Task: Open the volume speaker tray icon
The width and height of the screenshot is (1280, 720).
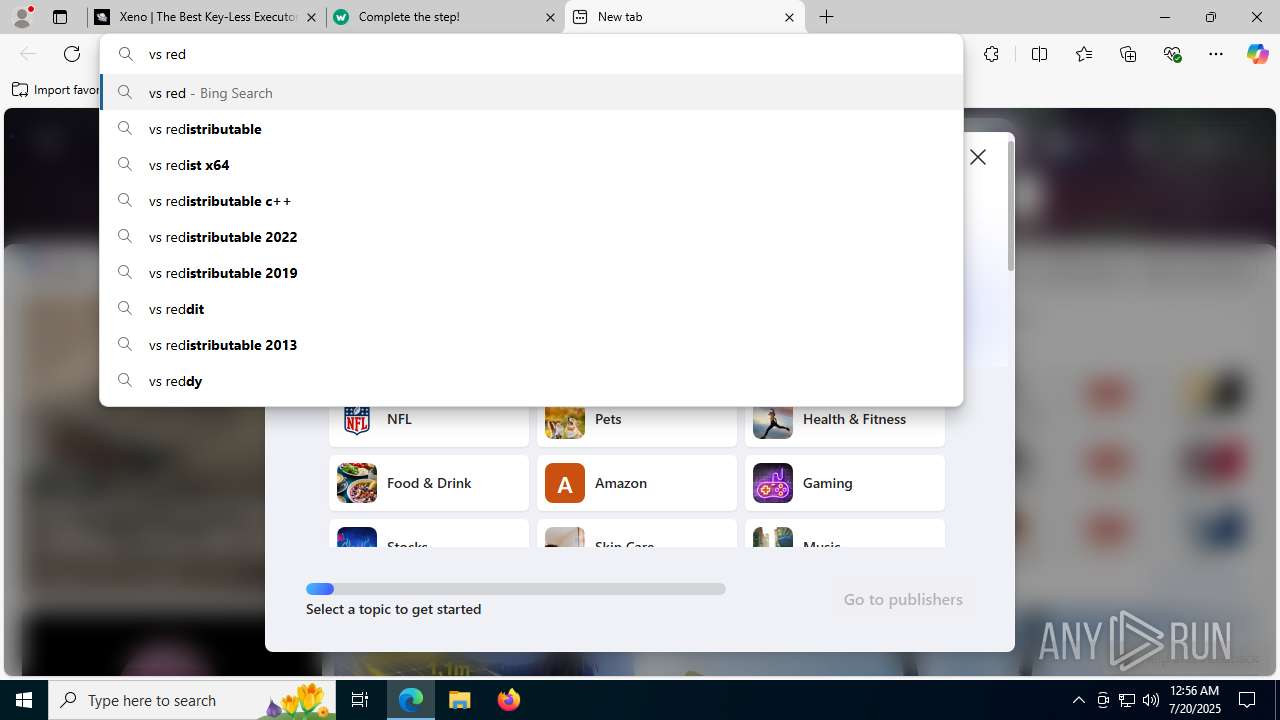Action: click(x=1151, y=700)
